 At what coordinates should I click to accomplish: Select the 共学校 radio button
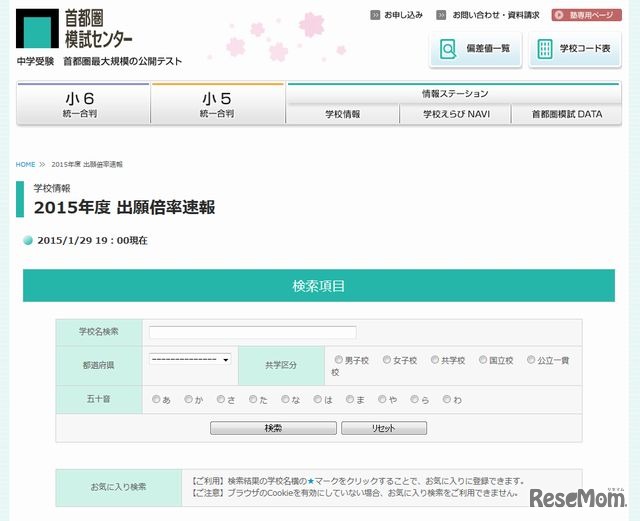(x=435, y=360)
